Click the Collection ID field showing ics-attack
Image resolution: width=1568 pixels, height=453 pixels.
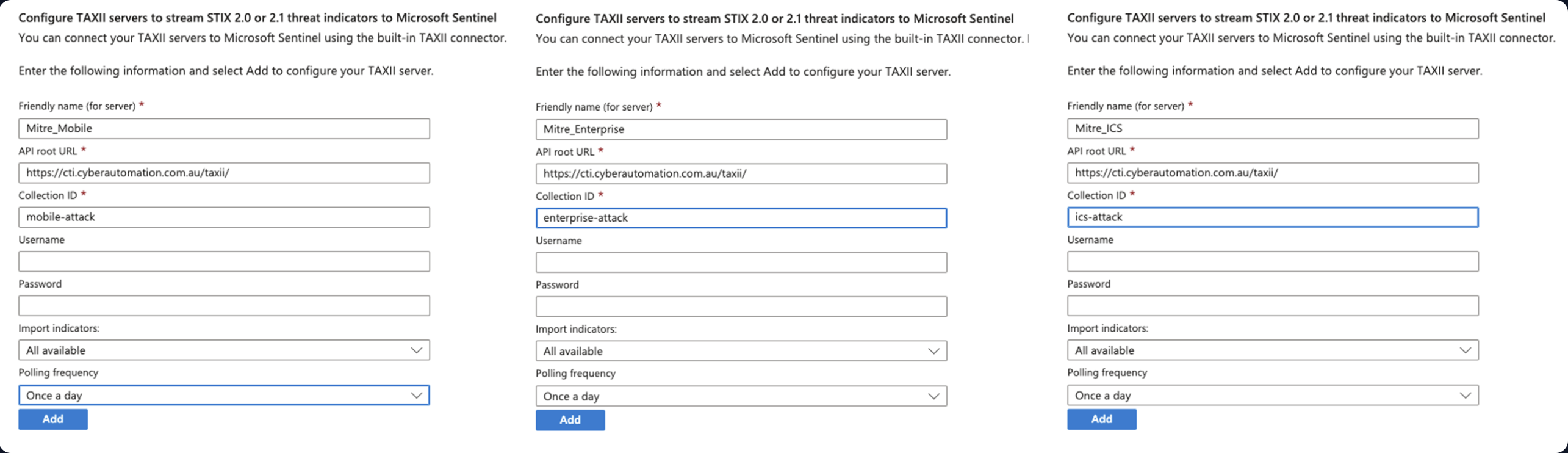1273,217
